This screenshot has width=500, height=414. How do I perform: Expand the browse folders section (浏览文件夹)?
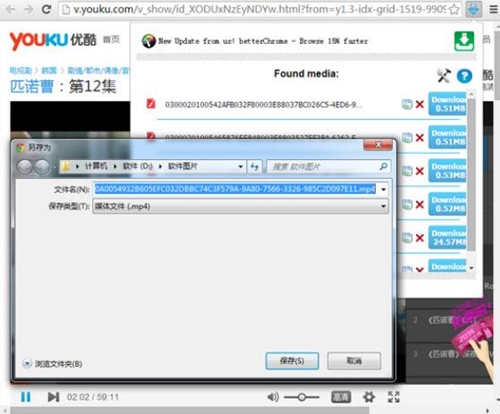click(53, 363)
